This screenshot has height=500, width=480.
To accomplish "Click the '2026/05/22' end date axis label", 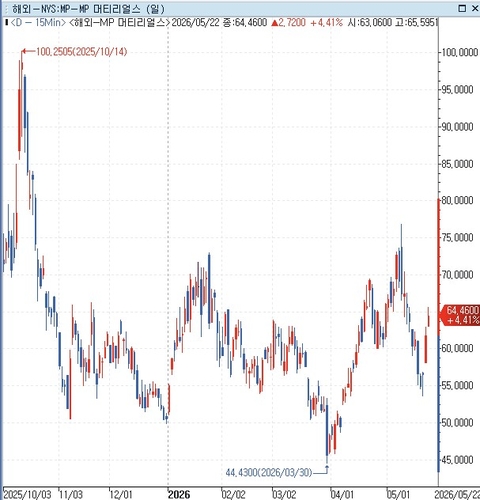I will [457, 494].
